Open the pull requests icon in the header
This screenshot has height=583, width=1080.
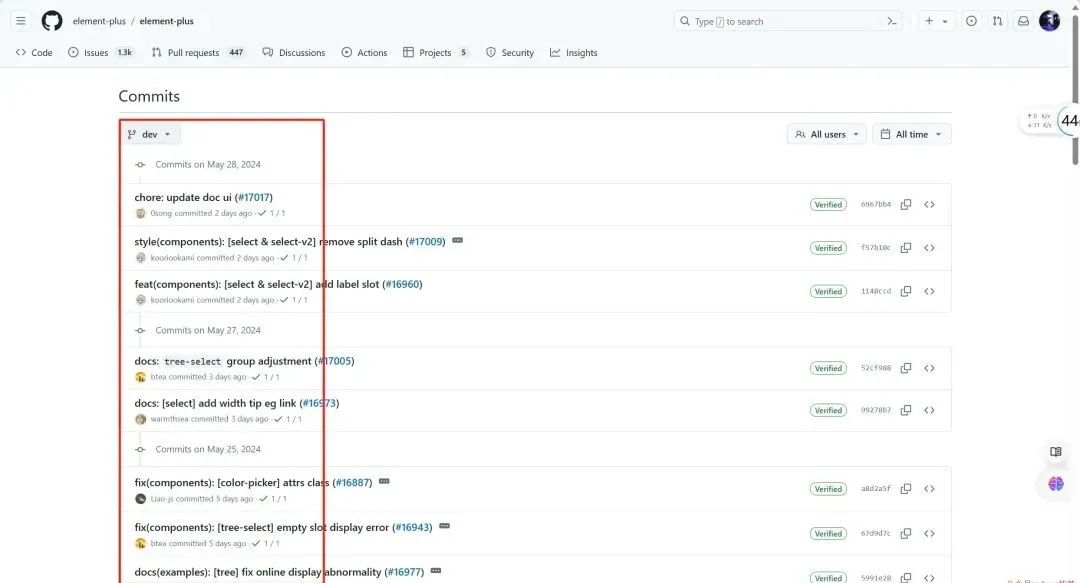click(x=996, y=20)
